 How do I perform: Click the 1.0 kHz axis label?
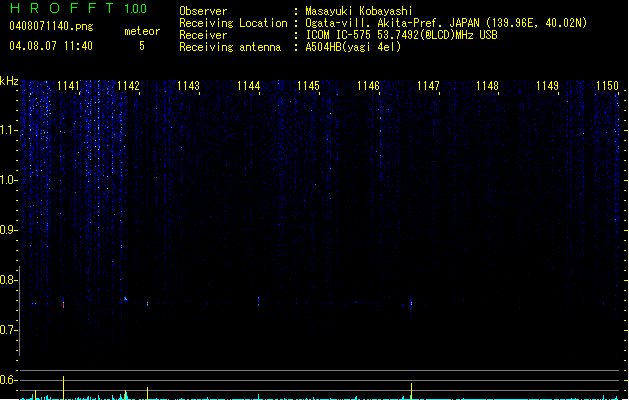(8, 180)
